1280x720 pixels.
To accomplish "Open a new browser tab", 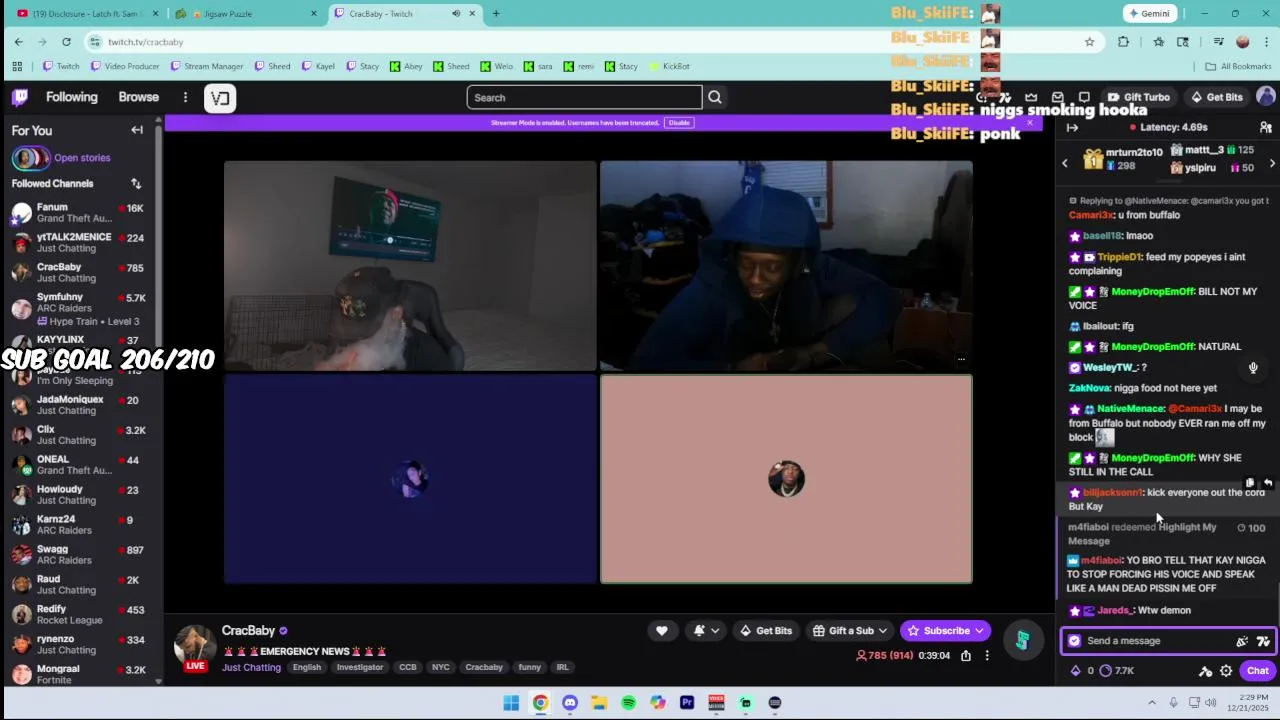I will coord(496,14).
